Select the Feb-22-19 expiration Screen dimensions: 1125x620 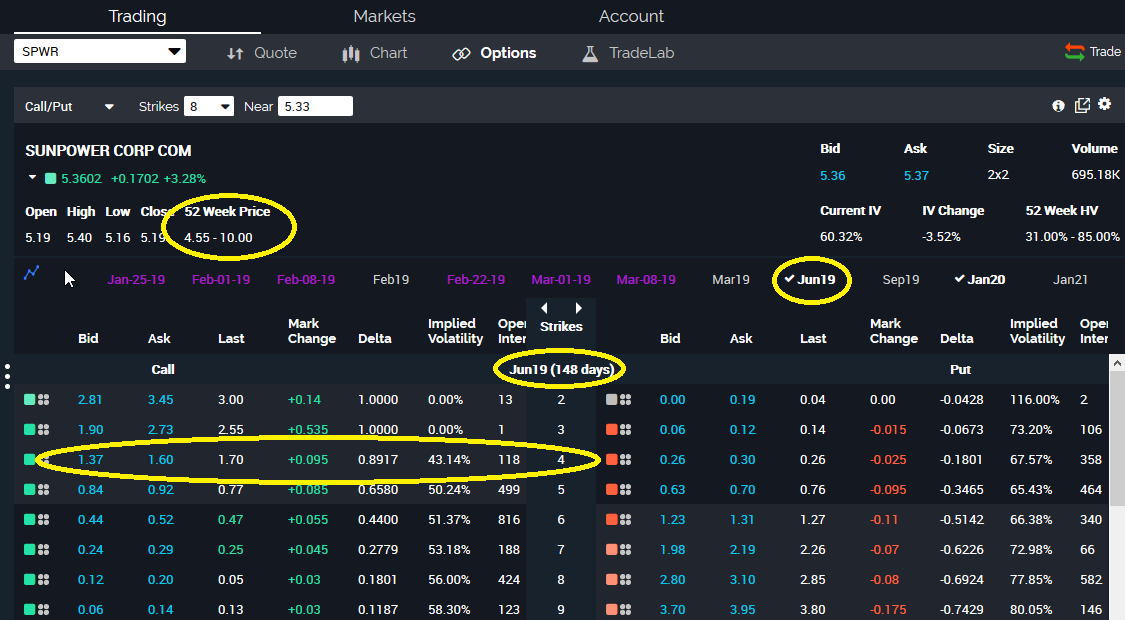(x=476, y=280)
